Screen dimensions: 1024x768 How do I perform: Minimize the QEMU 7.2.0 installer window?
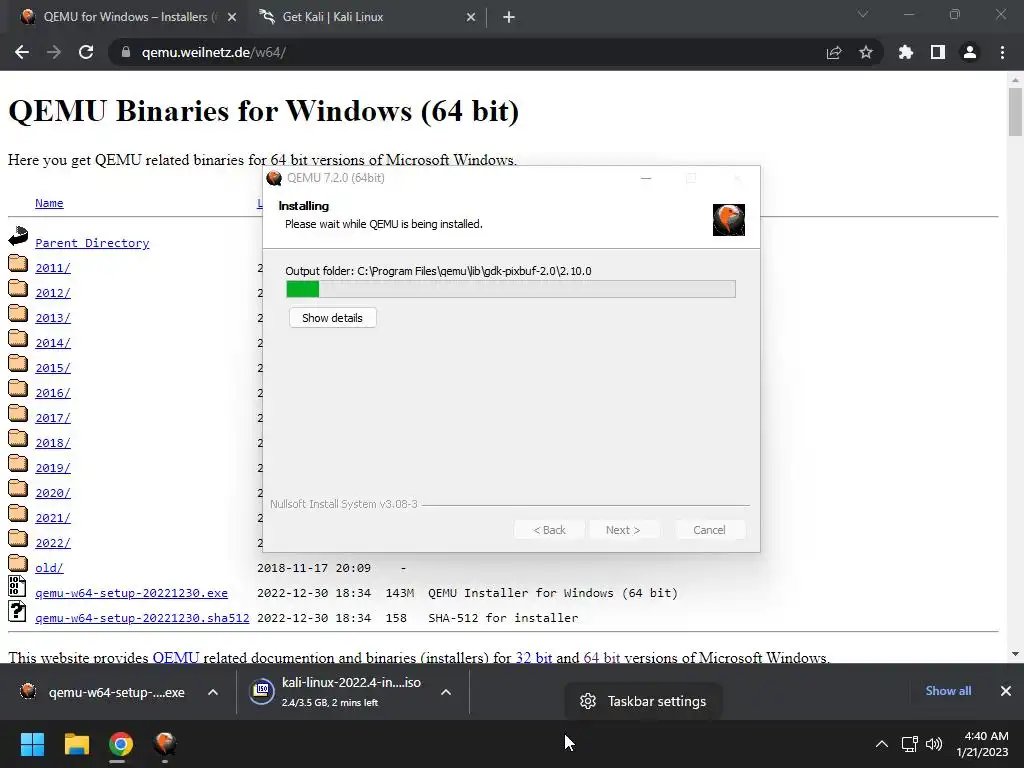pos(646,178)
